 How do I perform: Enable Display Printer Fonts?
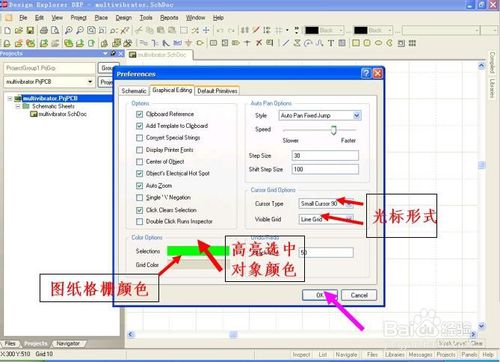coord(139,150)
